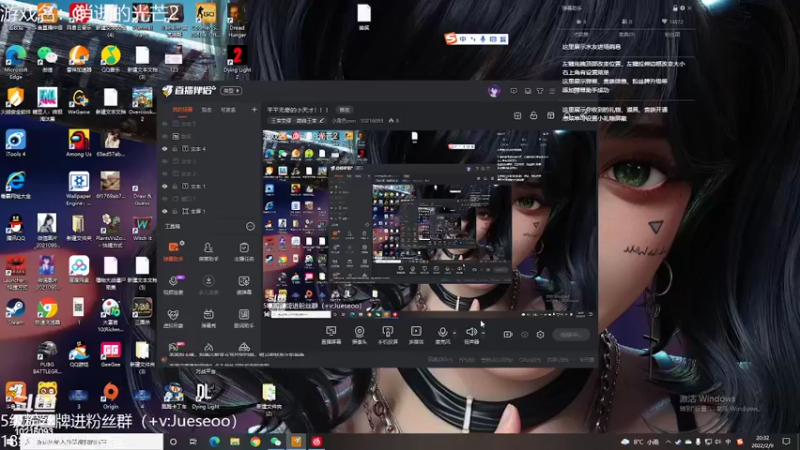Add phone screen-cast source
The image size is (800, 450).
388,335
